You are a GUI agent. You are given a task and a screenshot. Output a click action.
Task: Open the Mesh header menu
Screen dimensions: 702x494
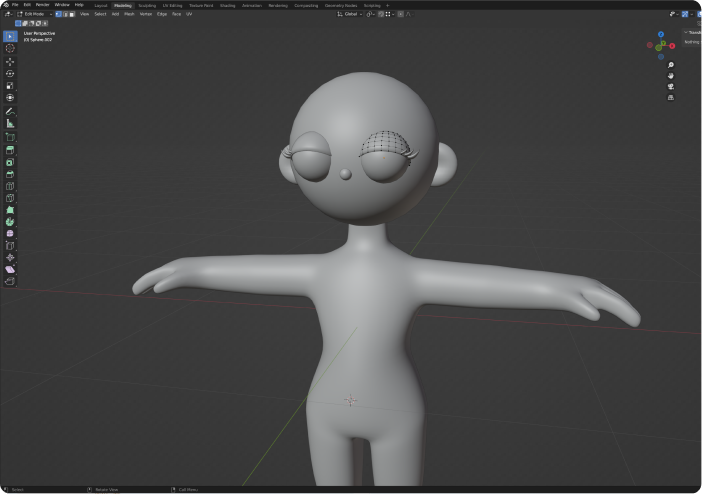tap(129, 14)
